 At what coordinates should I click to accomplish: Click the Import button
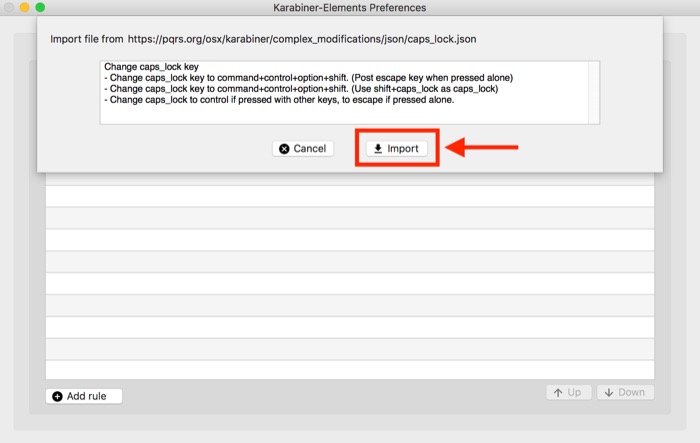[x=396, y=148]
